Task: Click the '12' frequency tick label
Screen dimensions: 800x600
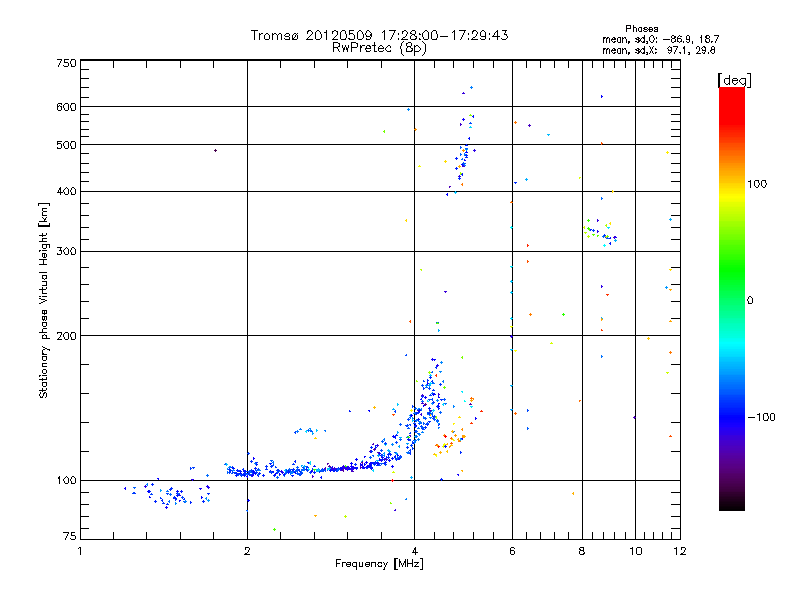Action: 680,551
